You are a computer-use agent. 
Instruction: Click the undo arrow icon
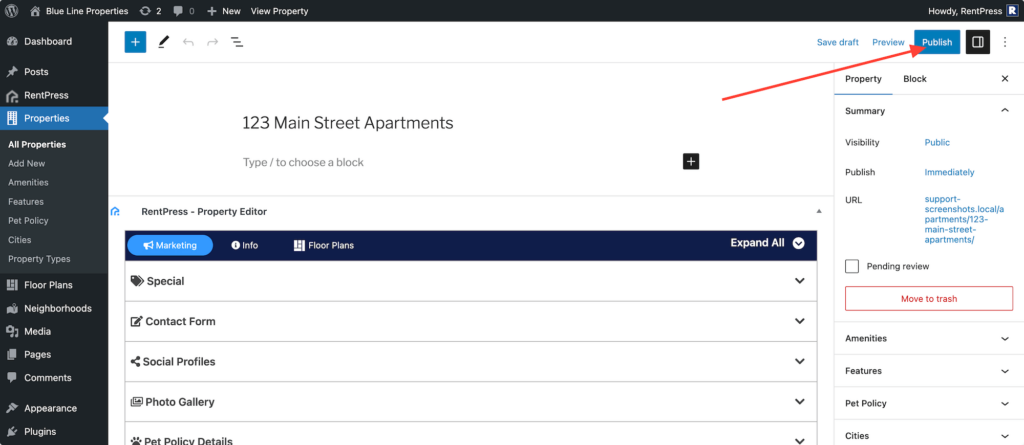point(188,42)
